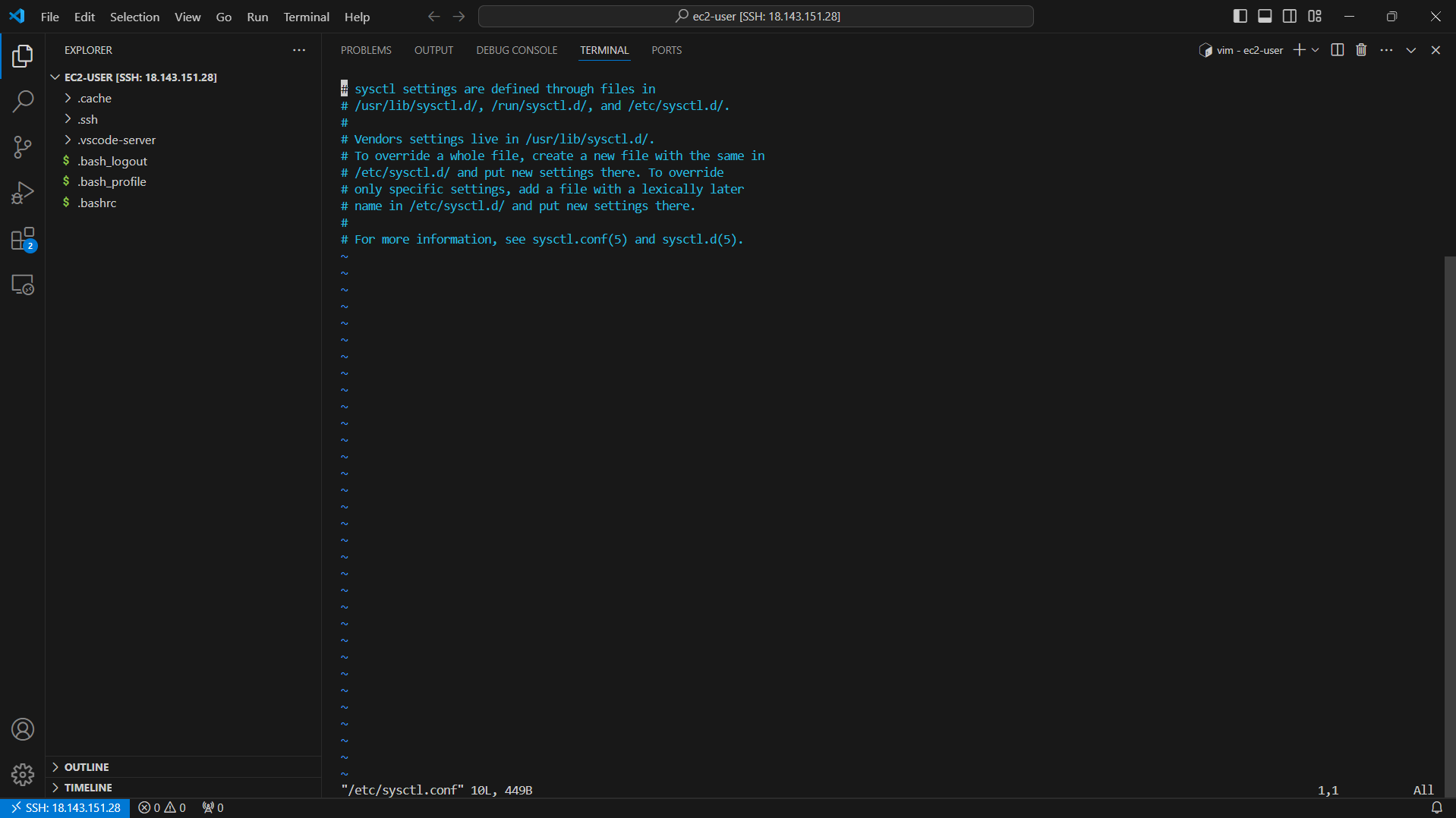Close the terminal panel
The width and height of the screenshot is (1456, 818).
pyautogui.click(x=1436, y=50)
